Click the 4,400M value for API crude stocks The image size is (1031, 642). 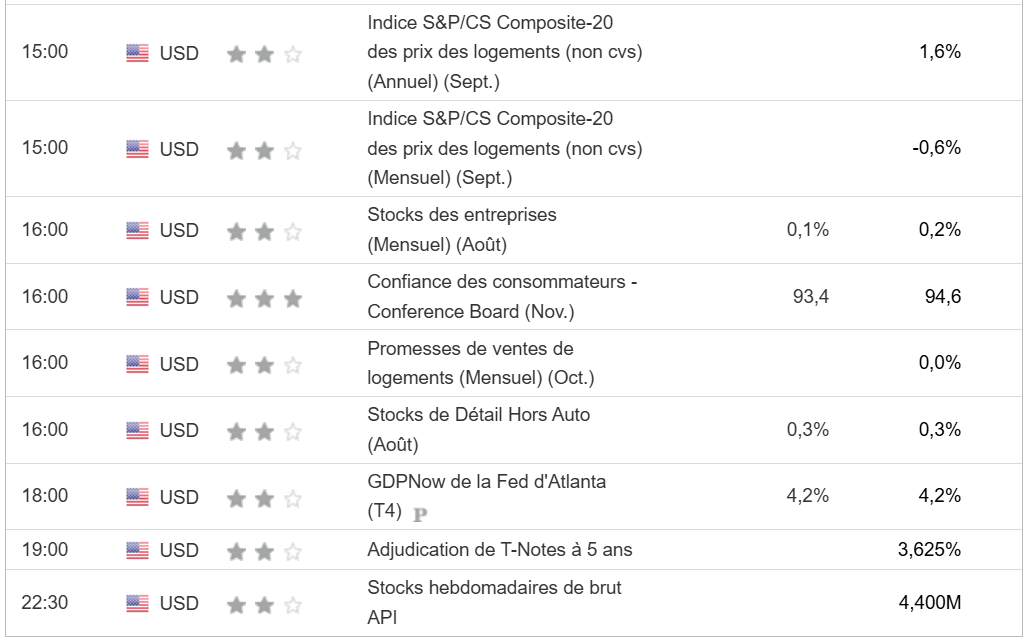pos(931,603)
